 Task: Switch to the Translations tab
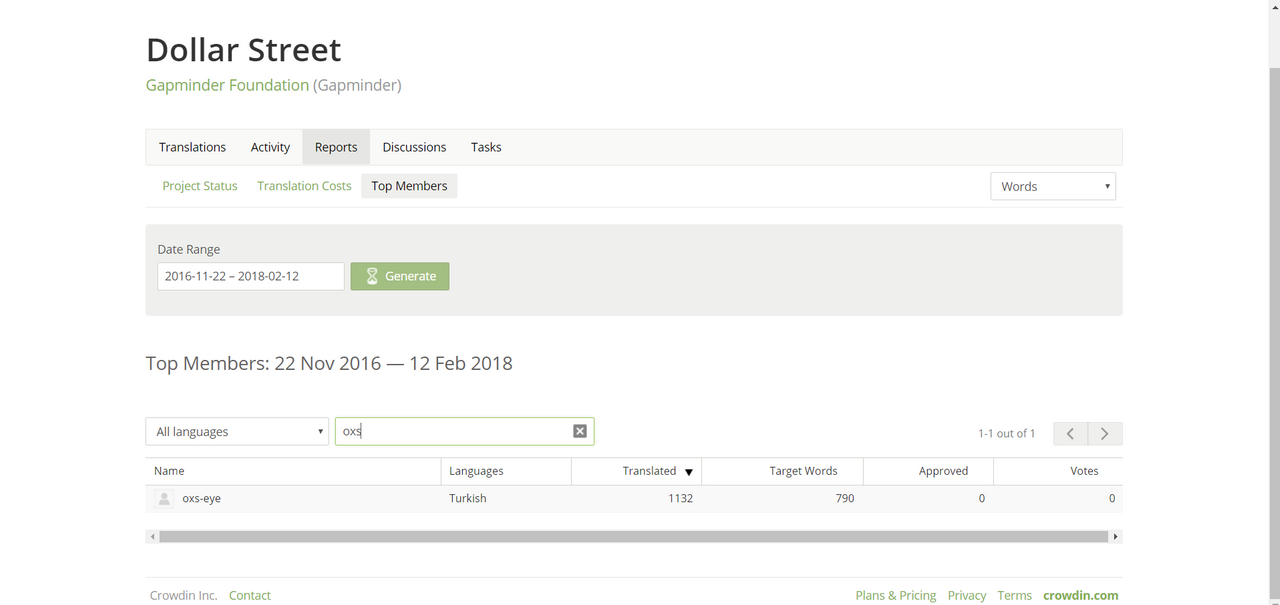(x=192, y=147)
